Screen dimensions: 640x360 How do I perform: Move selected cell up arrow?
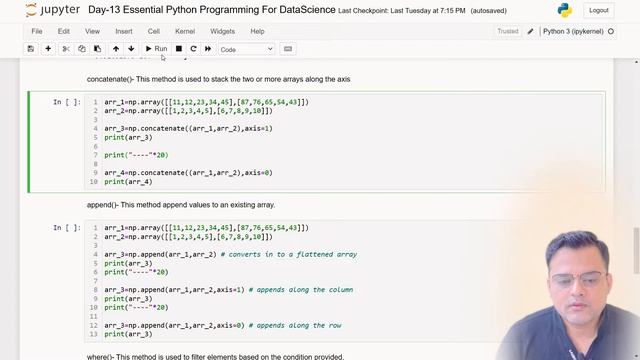116,49
